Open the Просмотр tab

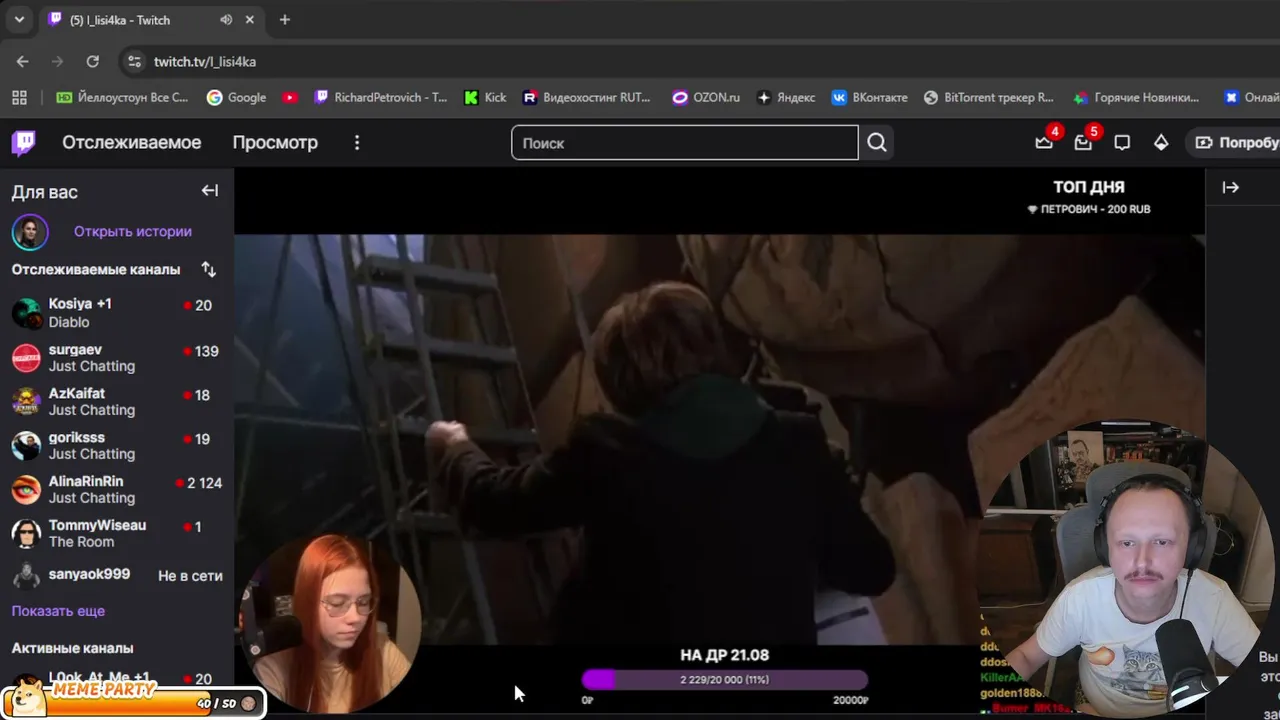click(275, 142)
